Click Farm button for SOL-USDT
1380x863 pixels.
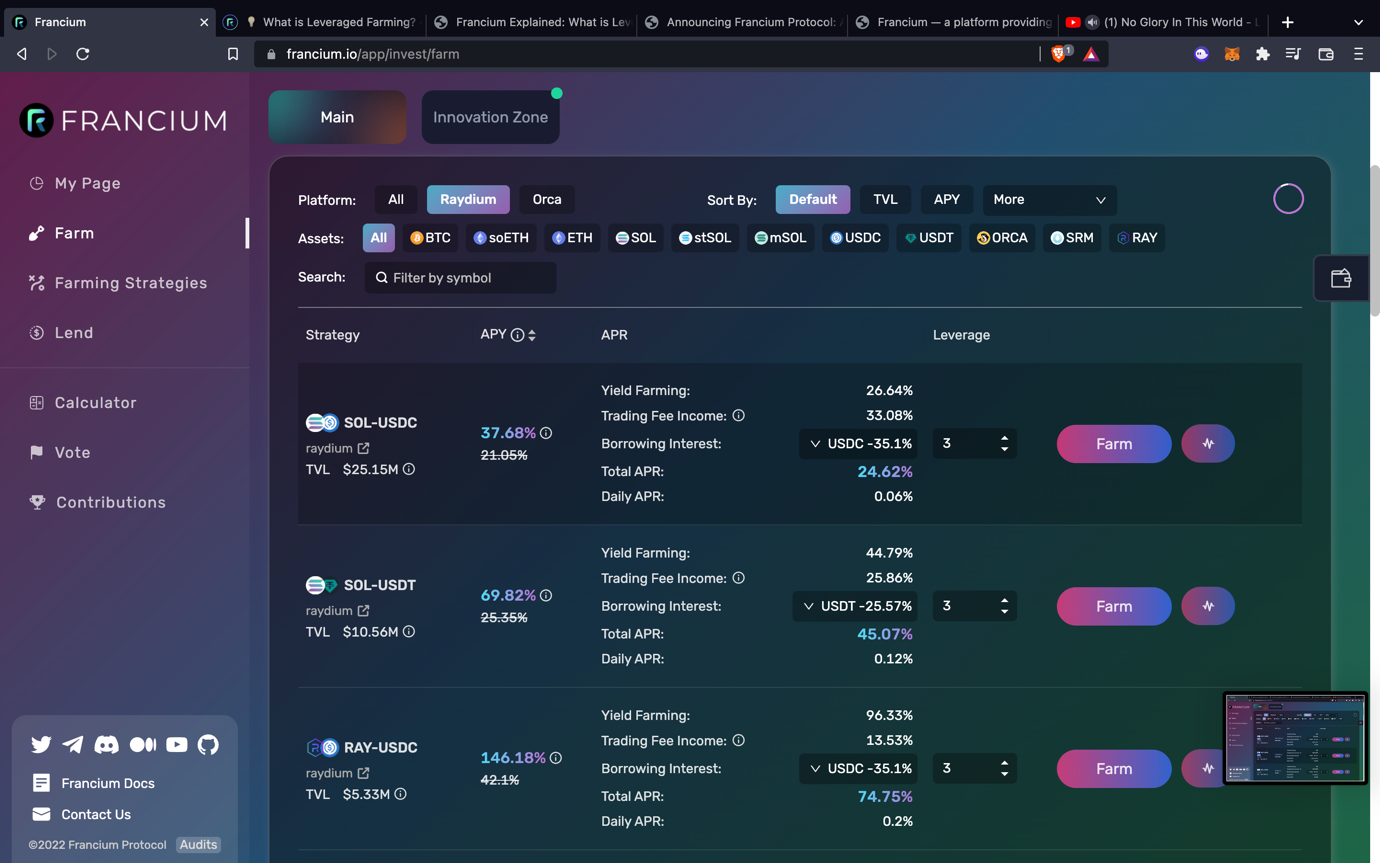tap(1114, 606)
